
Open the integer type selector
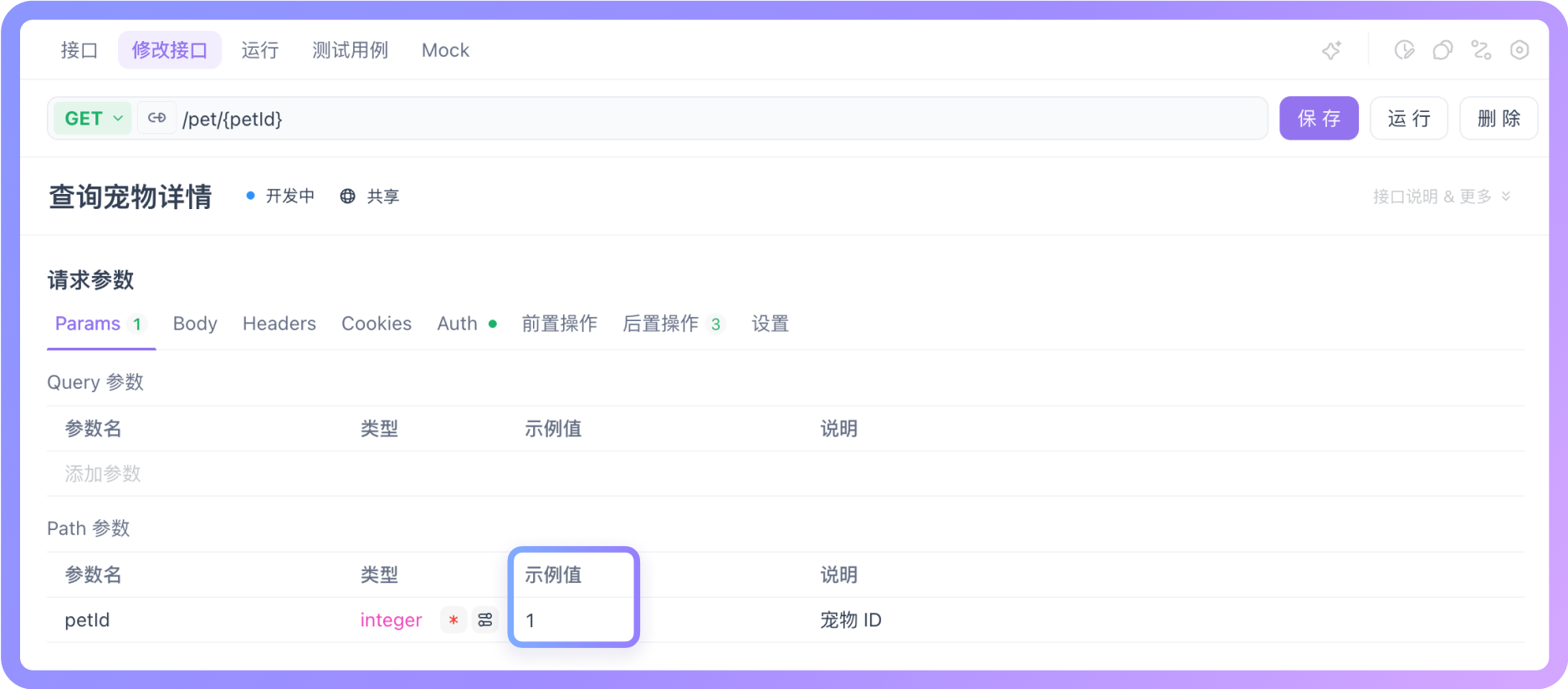point(391,620)
